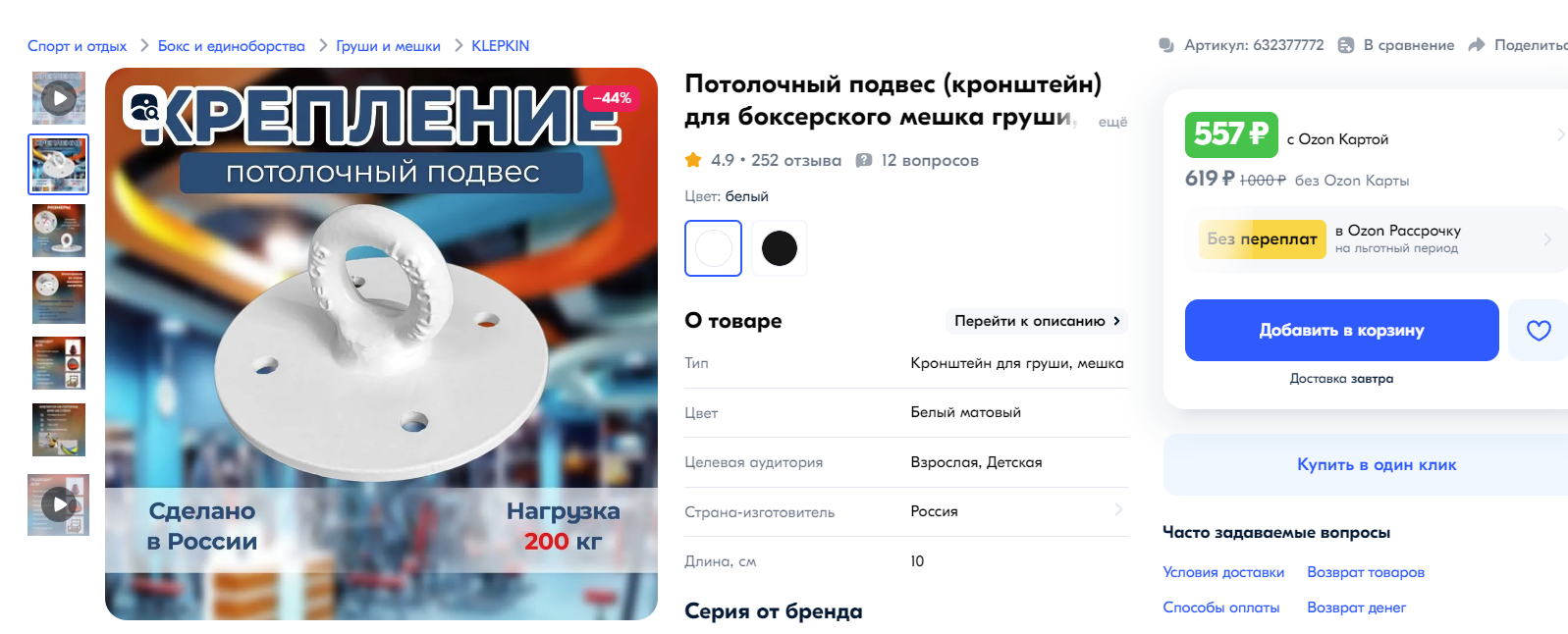1568x634 pixels.
Task: Play the first video thumbnail
Action: (59, 98)
